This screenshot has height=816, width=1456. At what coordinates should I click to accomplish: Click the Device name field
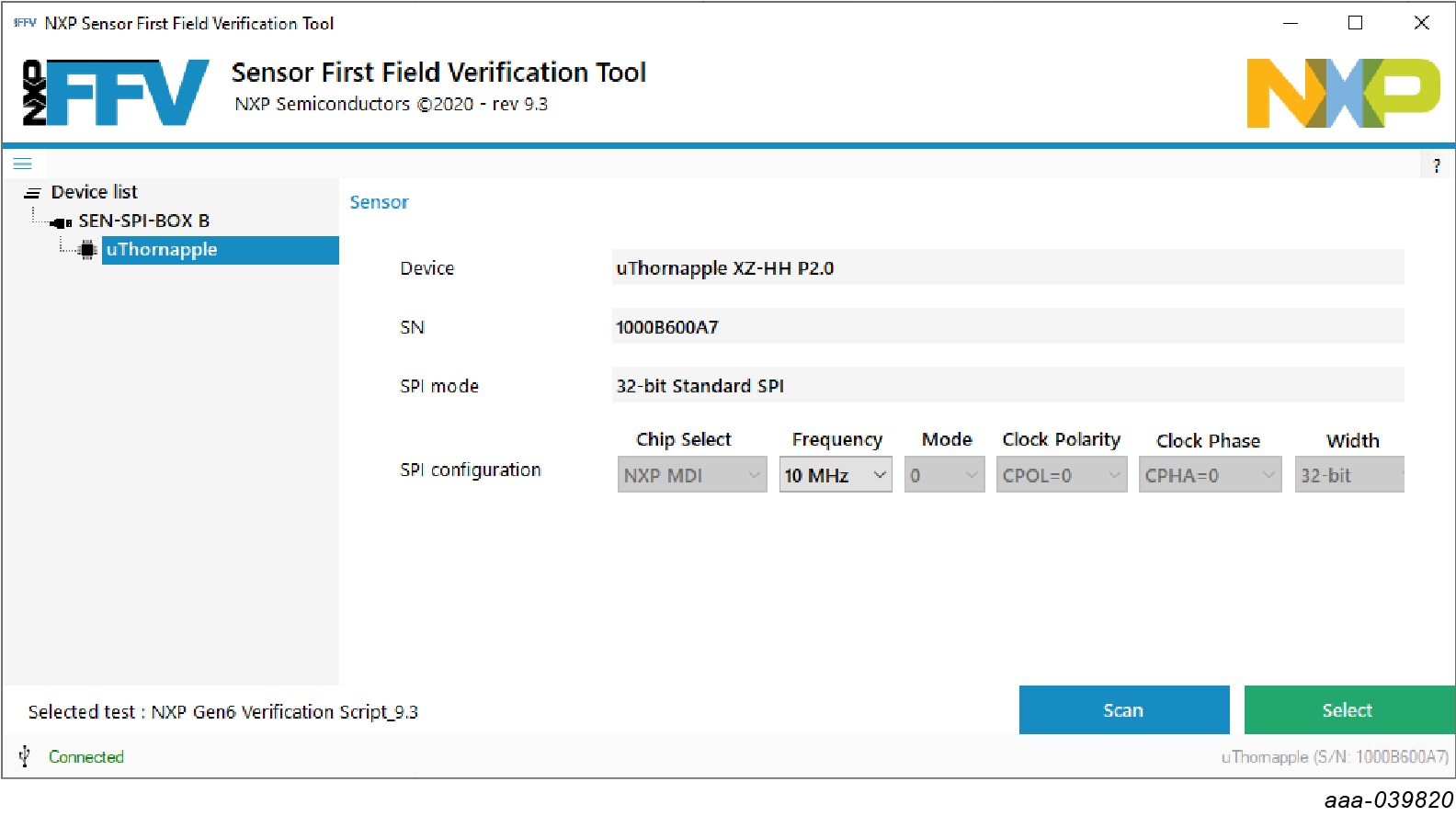(x=1007, y=268)
